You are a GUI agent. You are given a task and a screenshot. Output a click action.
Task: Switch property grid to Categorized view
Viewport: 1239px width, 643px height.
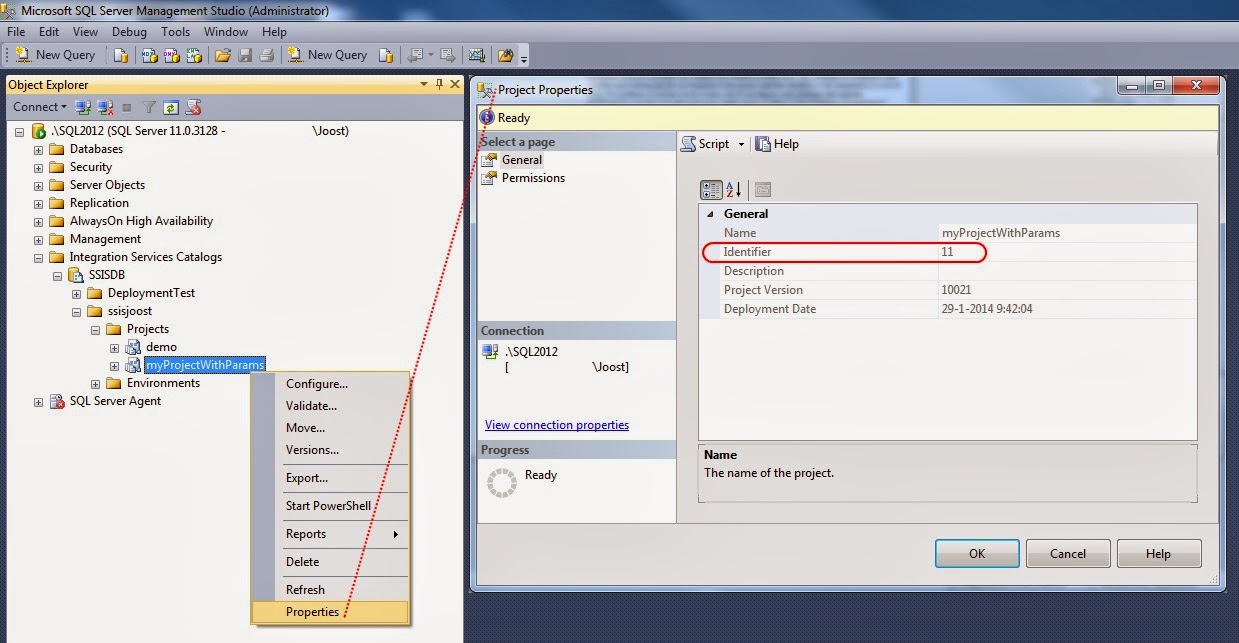coord(712,190)
